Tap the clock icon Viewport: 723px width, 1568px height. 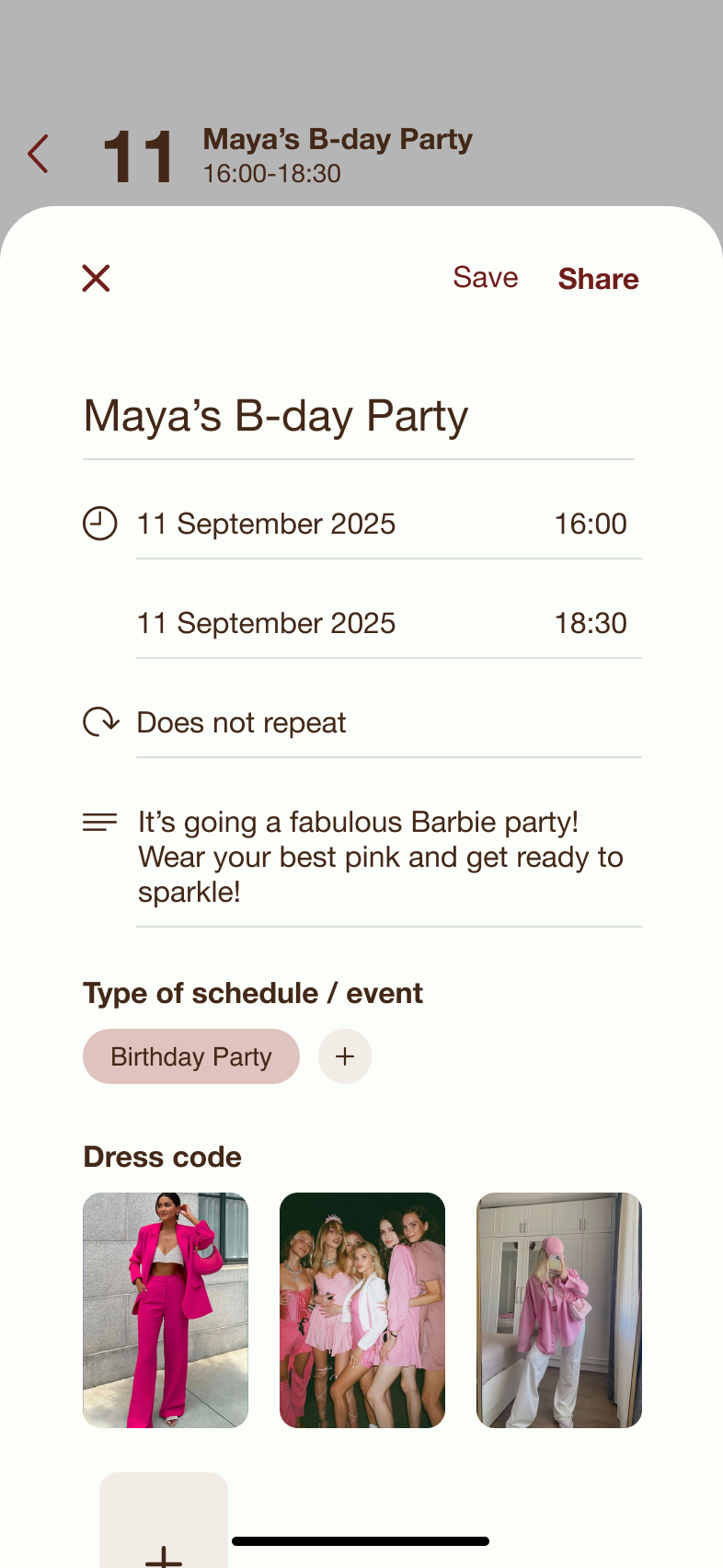tap(100, 524)
